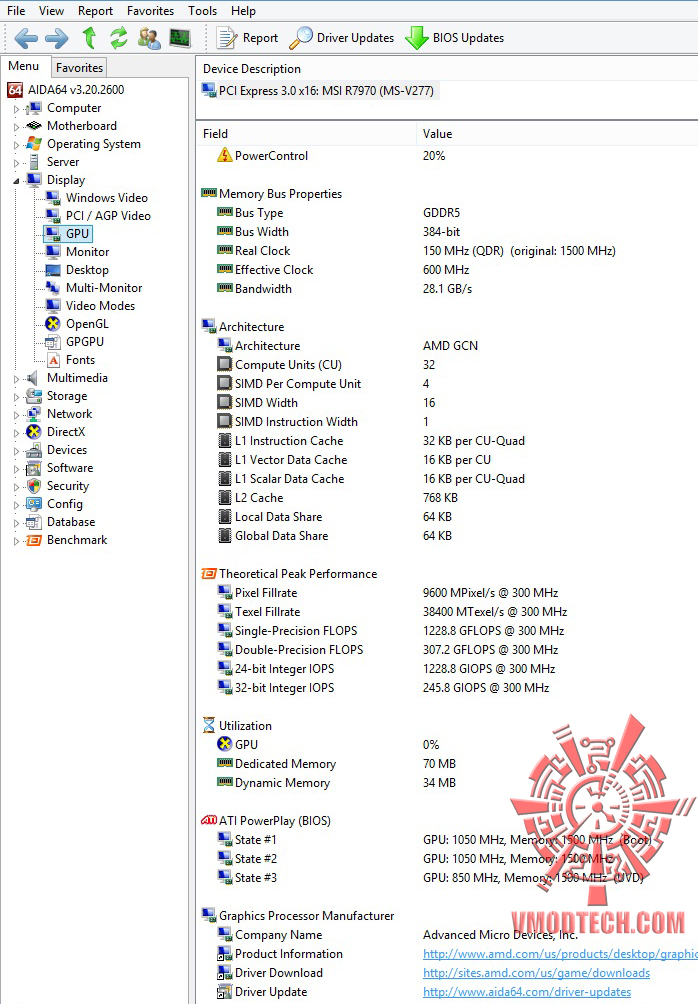Expand the Devices tree node

tap(17, 450)
